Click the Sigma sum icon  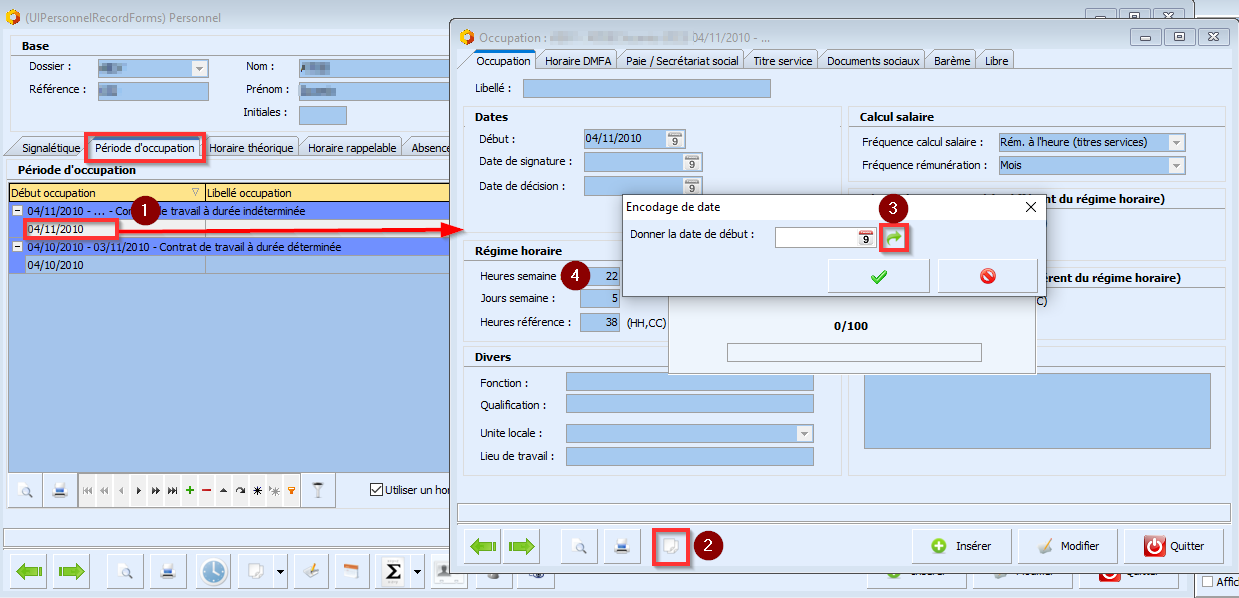pos(394,571)
